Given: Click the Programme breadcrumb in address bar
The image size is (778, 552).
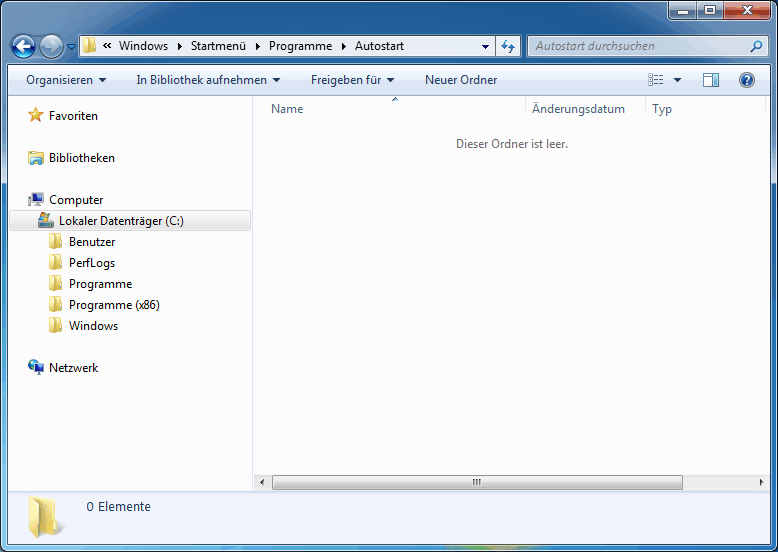Looking at the screenshot, I should (x=300, y=46).
